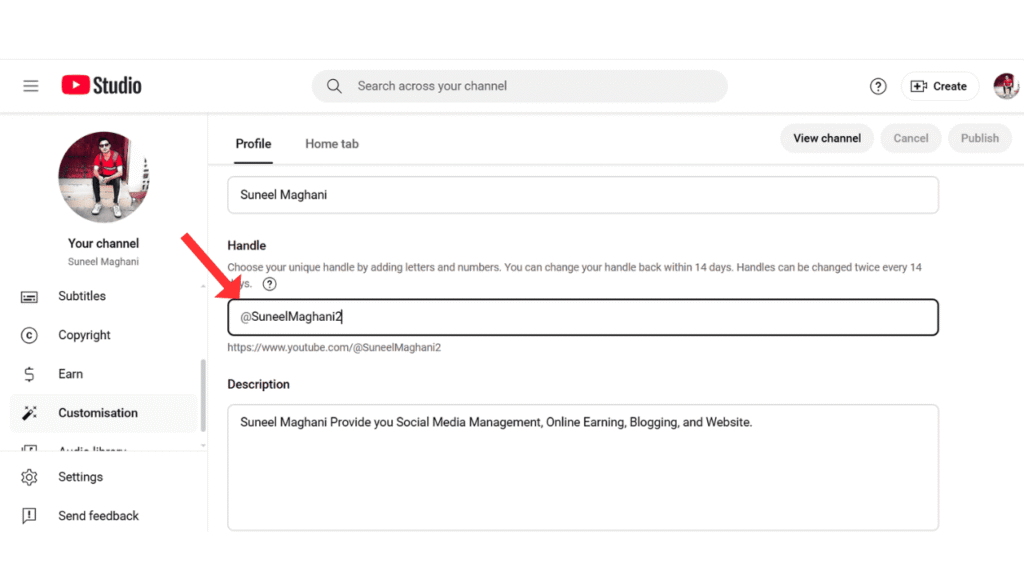
Task: Switch to the Home tab
Action: point(331,144)
